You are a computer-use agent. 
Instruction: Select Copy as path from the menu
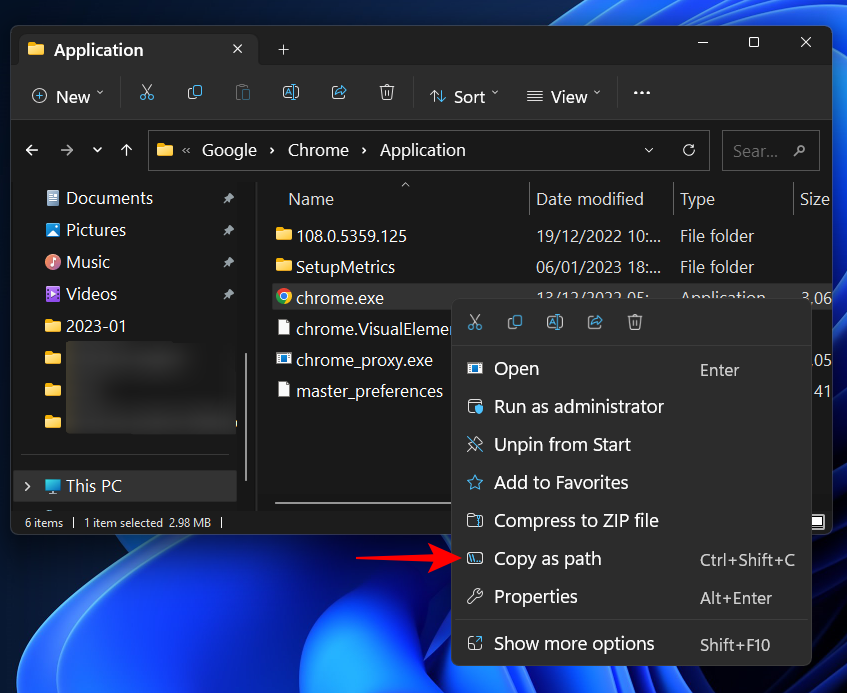coord(547,559)
